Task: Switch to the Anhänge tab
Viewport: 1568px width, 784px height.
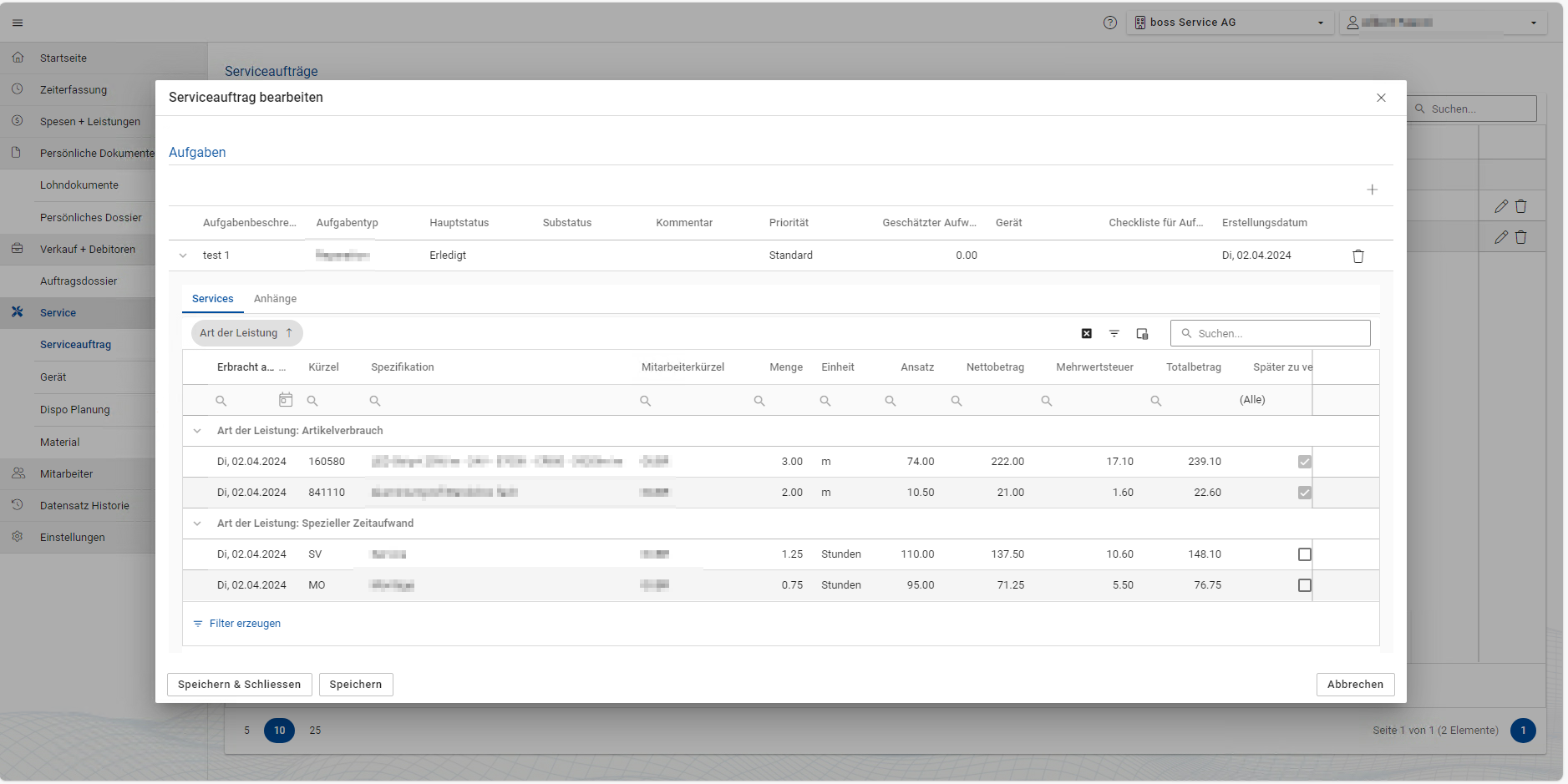Action: pyautogui.click(x=275, y=299)
